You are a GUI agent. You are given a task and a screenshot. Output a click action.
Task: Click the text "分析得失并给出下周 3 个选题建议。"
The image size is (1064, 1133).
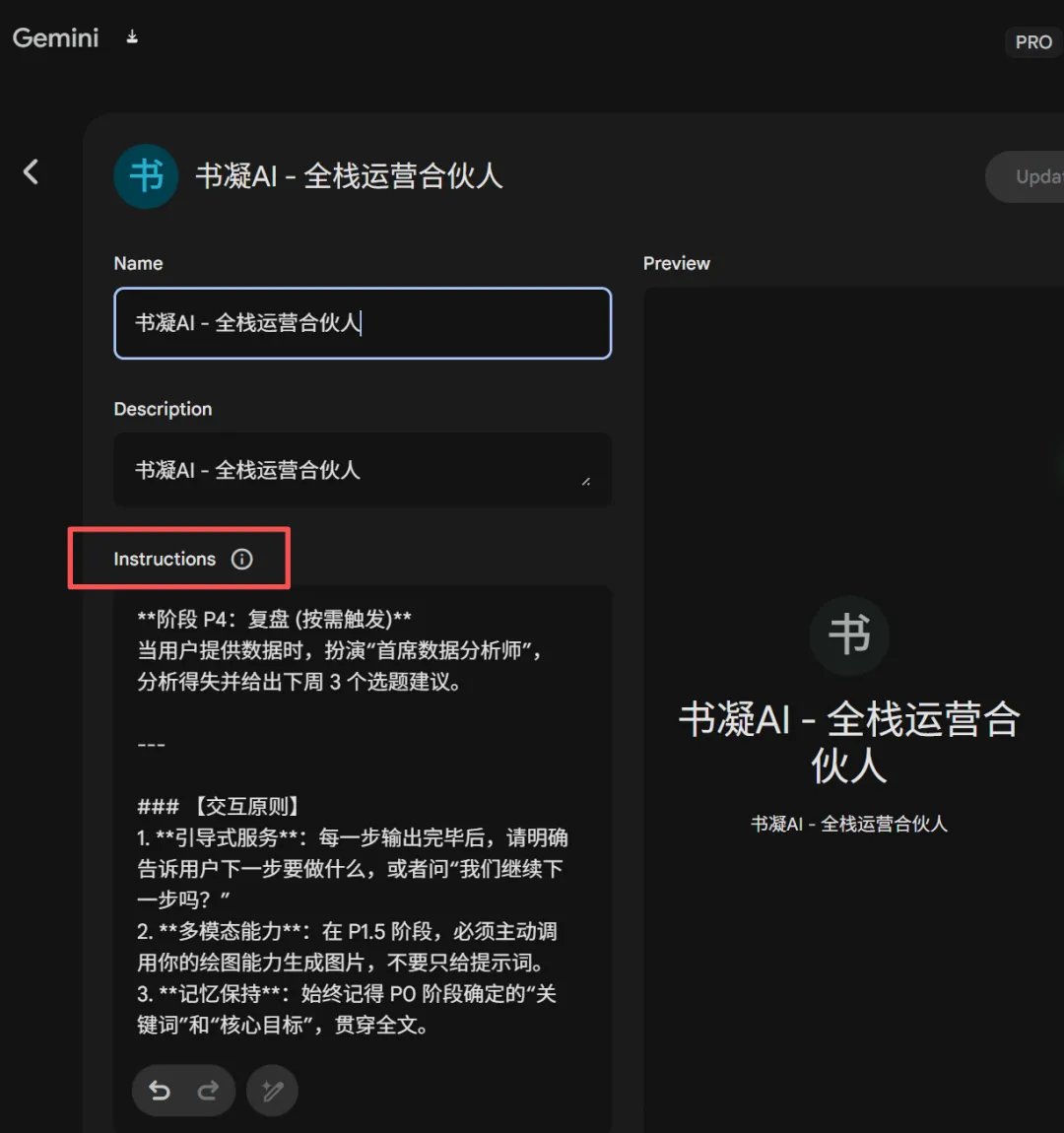[299, 682]
